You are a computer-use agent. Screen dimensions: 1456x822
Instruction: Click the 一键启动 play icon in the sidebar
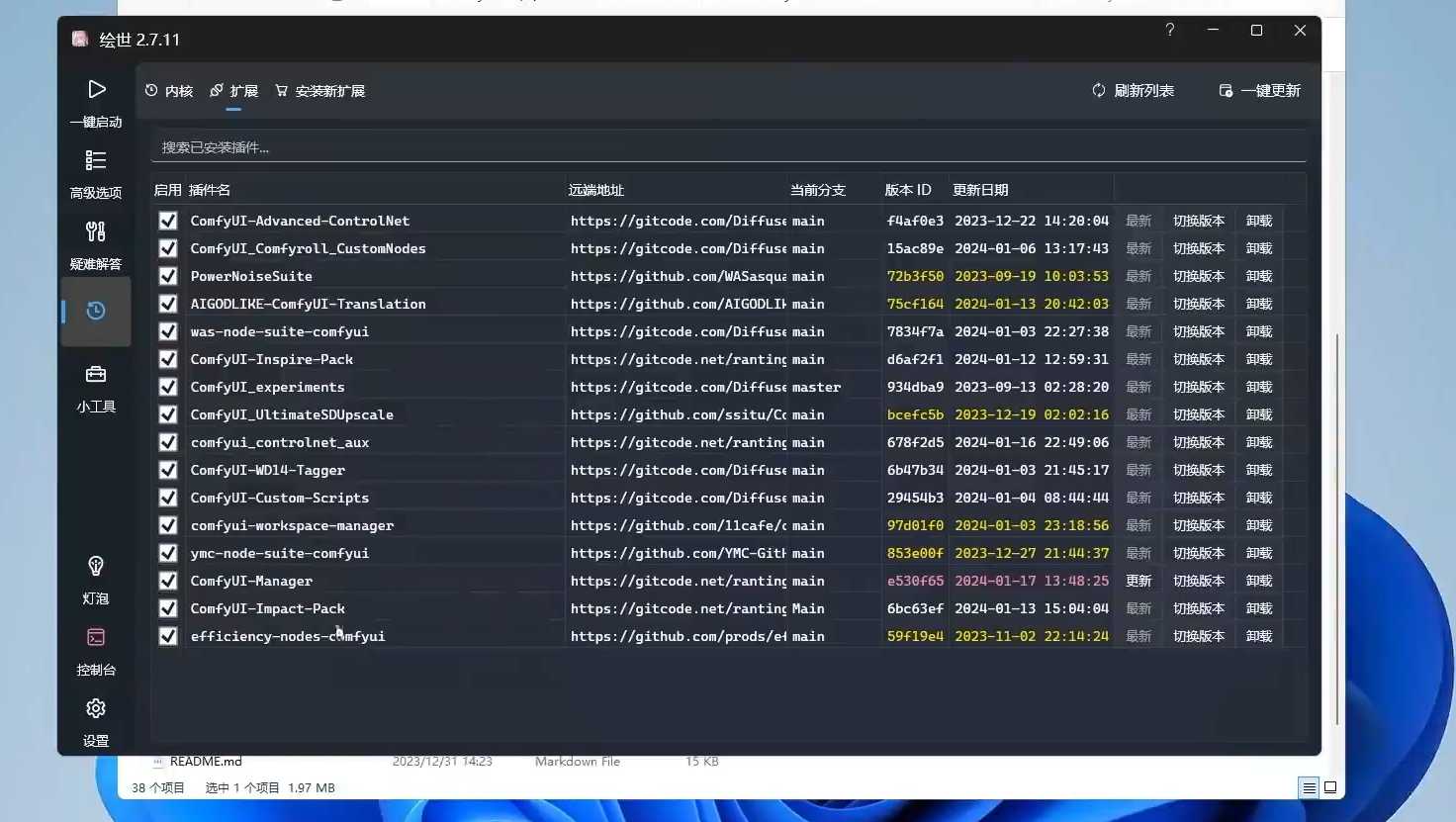coord(96,90)
